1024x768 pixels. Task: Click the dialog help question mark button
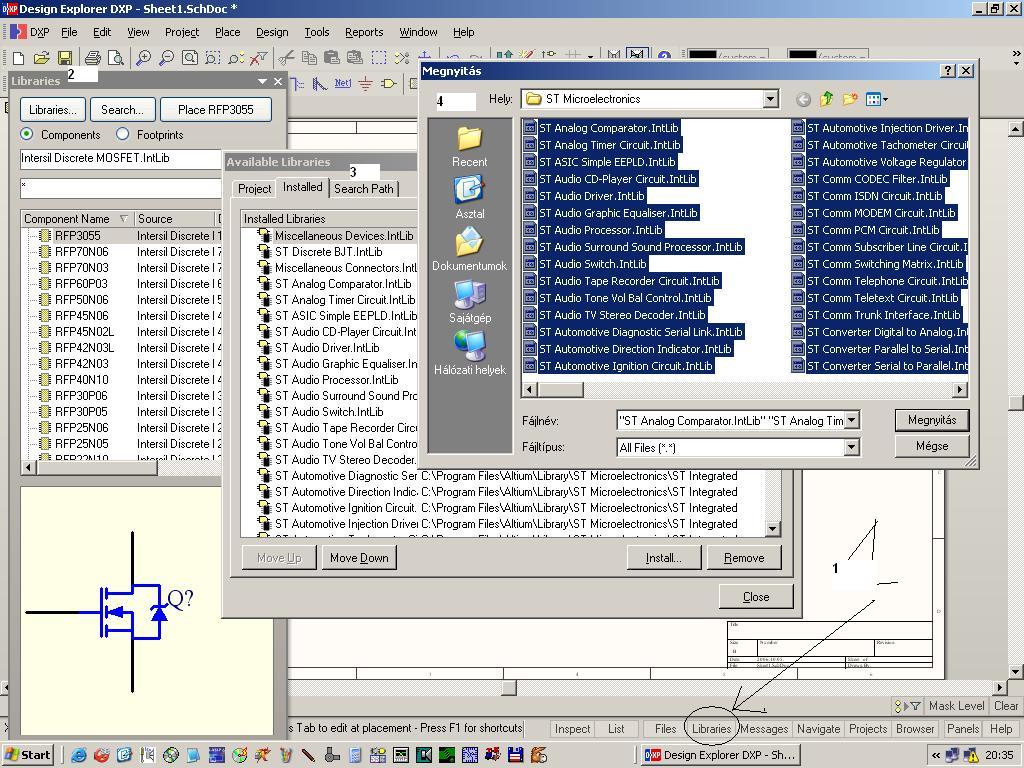(x=948, y=71)
